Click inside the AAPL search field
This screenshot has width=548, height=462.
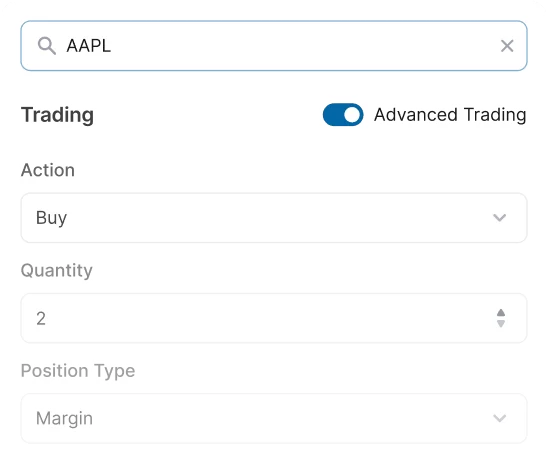[x=274, y=46]
